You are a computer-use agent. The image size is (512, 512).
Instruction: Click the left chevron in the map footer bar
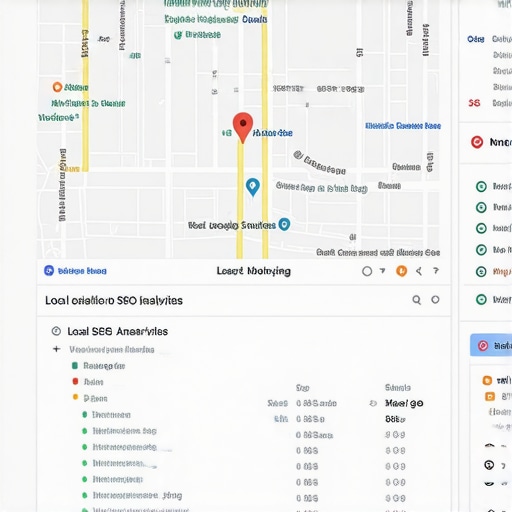[419, 271]
